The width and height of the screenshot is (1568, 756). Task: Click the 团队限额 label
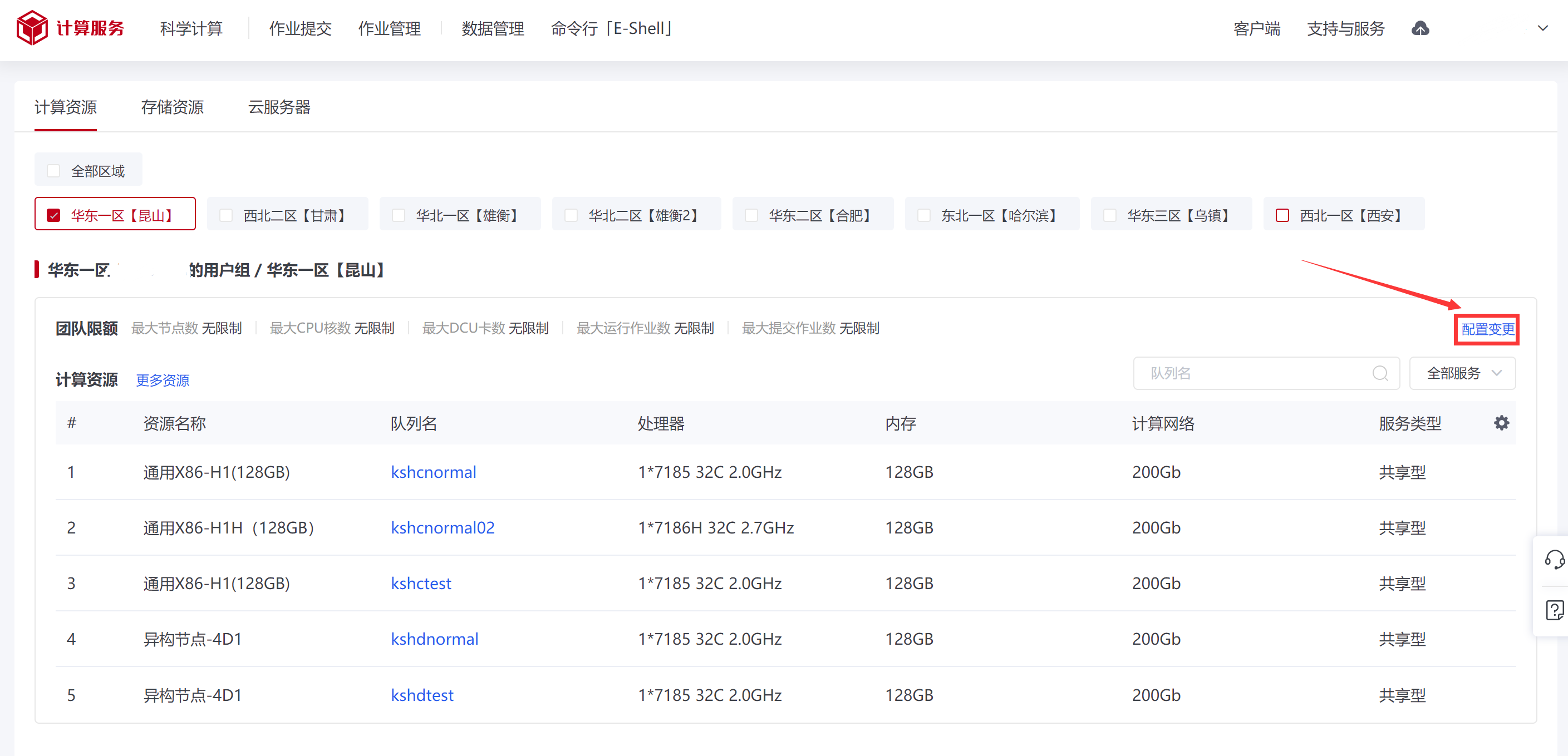(86, 328)
